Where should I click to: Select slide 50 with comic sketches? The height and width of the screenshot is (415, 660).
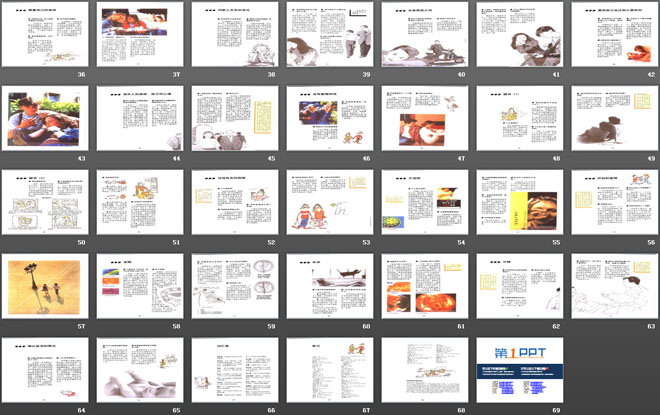coord(45,202)
